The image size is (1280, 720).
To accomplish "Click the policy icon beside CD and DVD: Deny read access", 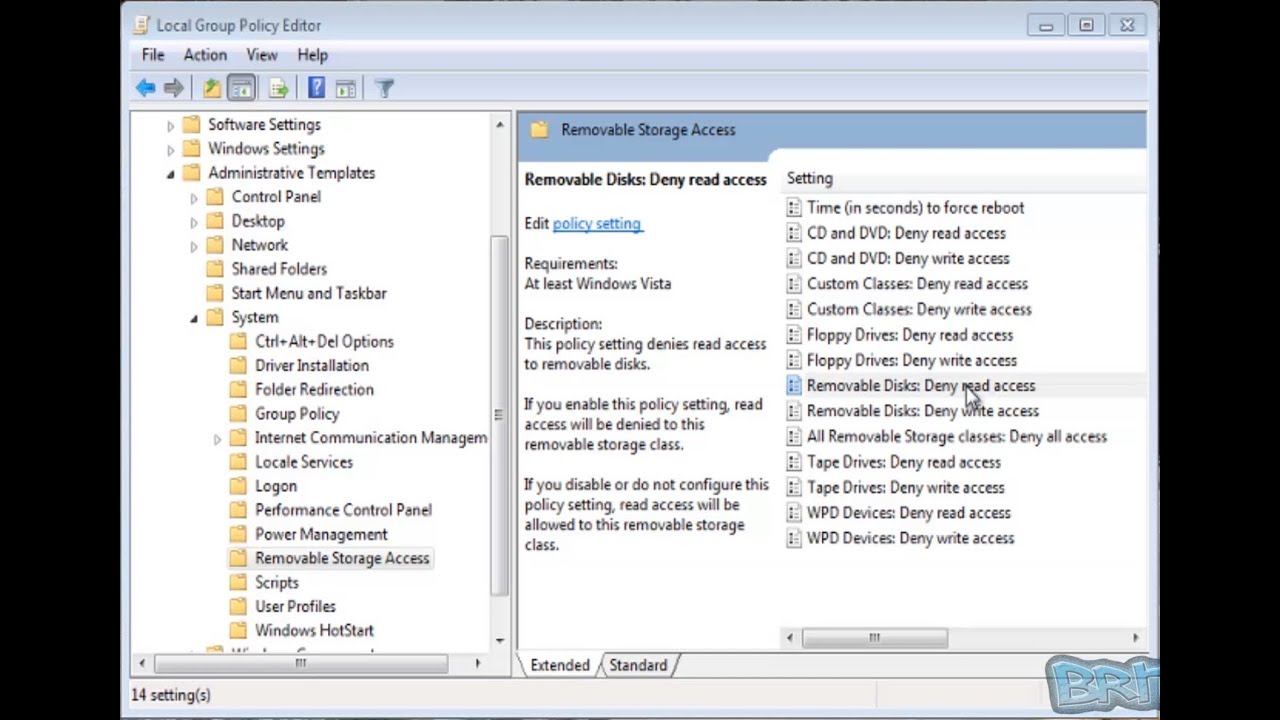I will pos(794,233).
